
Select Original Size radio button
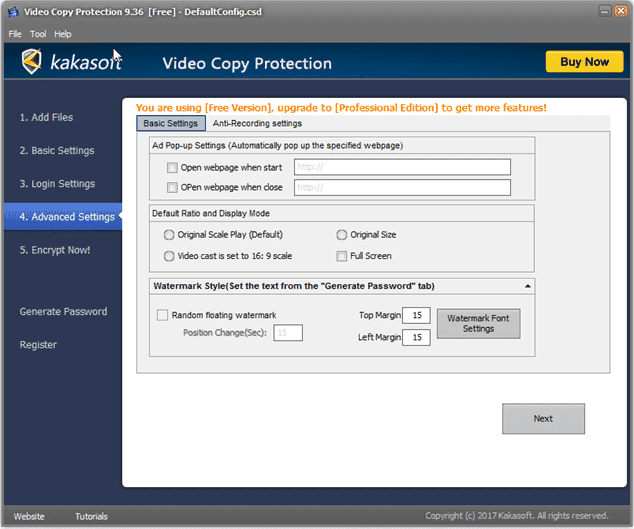click(x=342, y=235)
